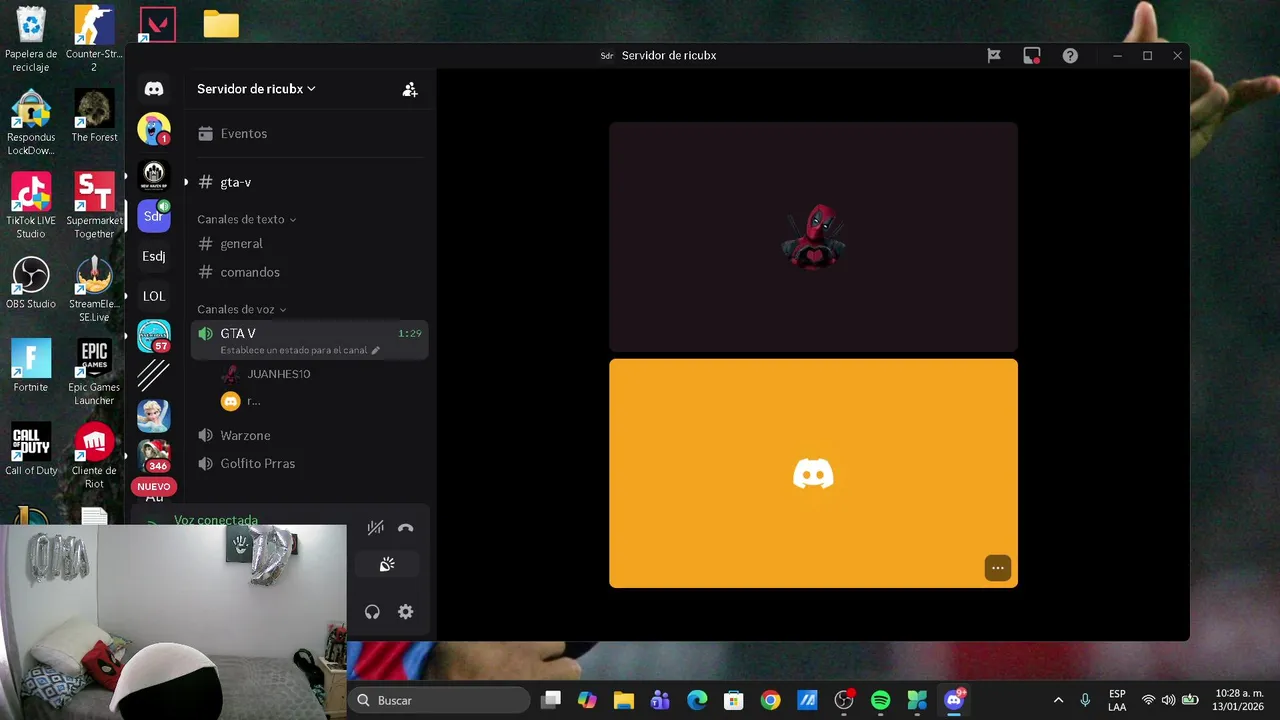This screenshot has height=720, width=1280.
Task: Open Servidor de ricubx server dropdown
Action: coord(256,89)
